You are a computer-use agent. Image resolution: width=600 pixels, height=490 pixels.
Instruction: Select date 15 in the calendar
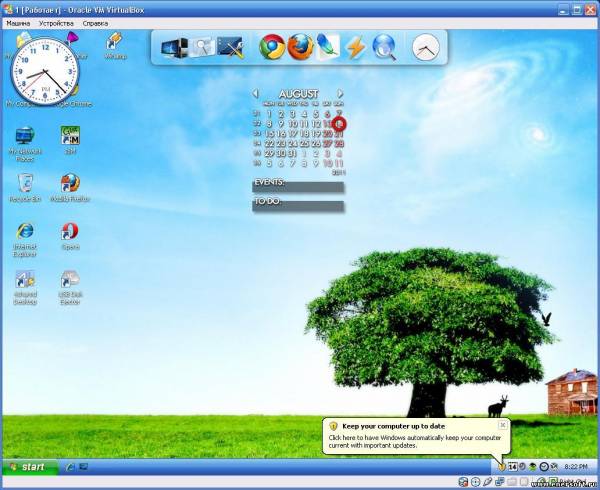click(269, 134)
